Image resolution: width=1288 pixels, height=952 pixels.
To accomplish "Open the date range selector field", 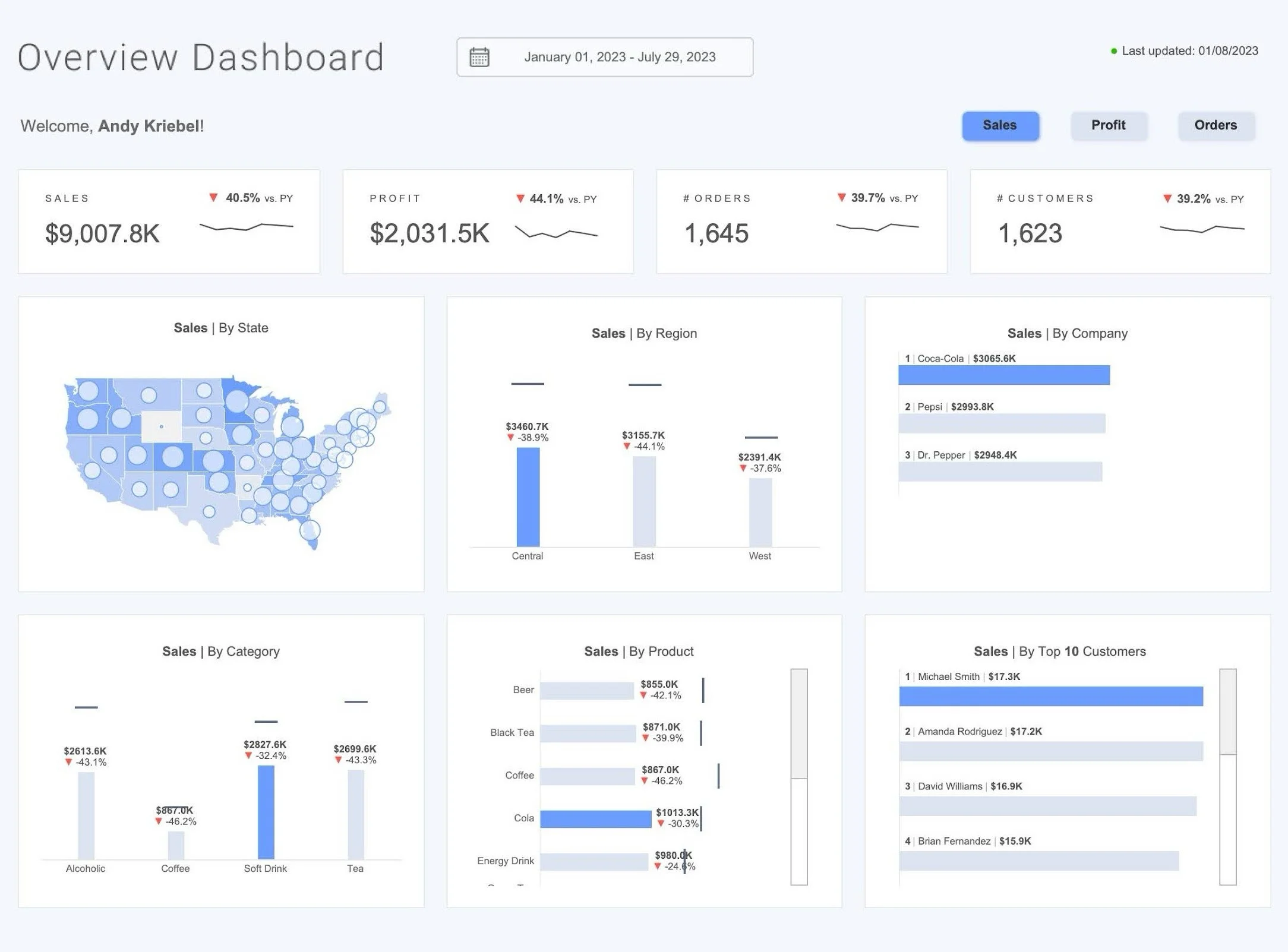I will pyautogui.click(x=619, y=57).
